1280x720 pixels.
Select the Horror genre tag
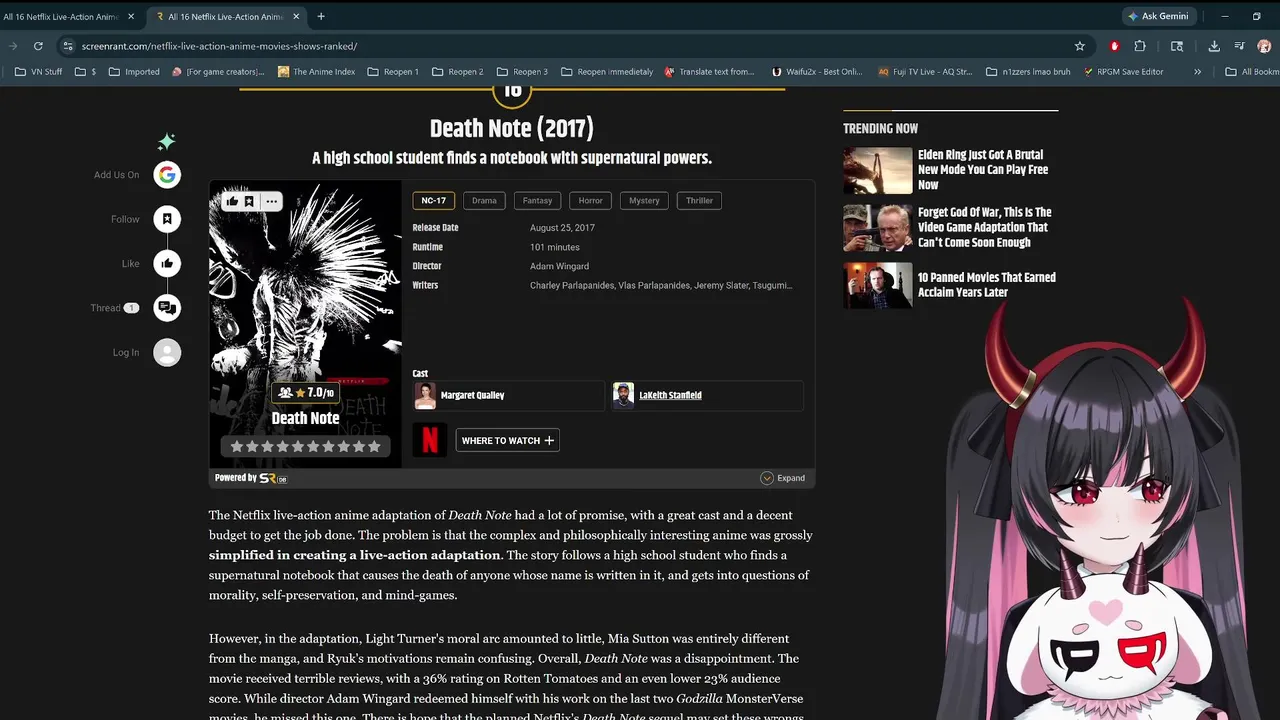591,201
